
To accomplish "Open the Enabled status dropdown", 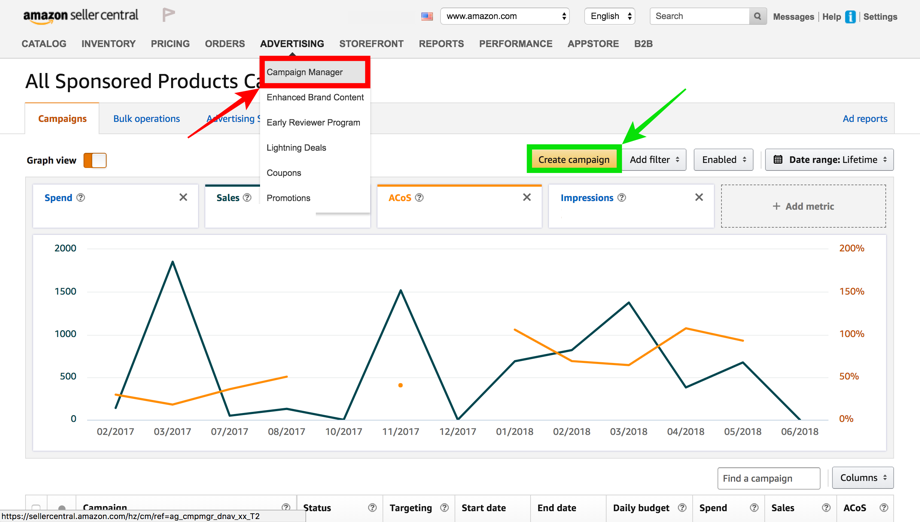I will click(x=723, y=160).
